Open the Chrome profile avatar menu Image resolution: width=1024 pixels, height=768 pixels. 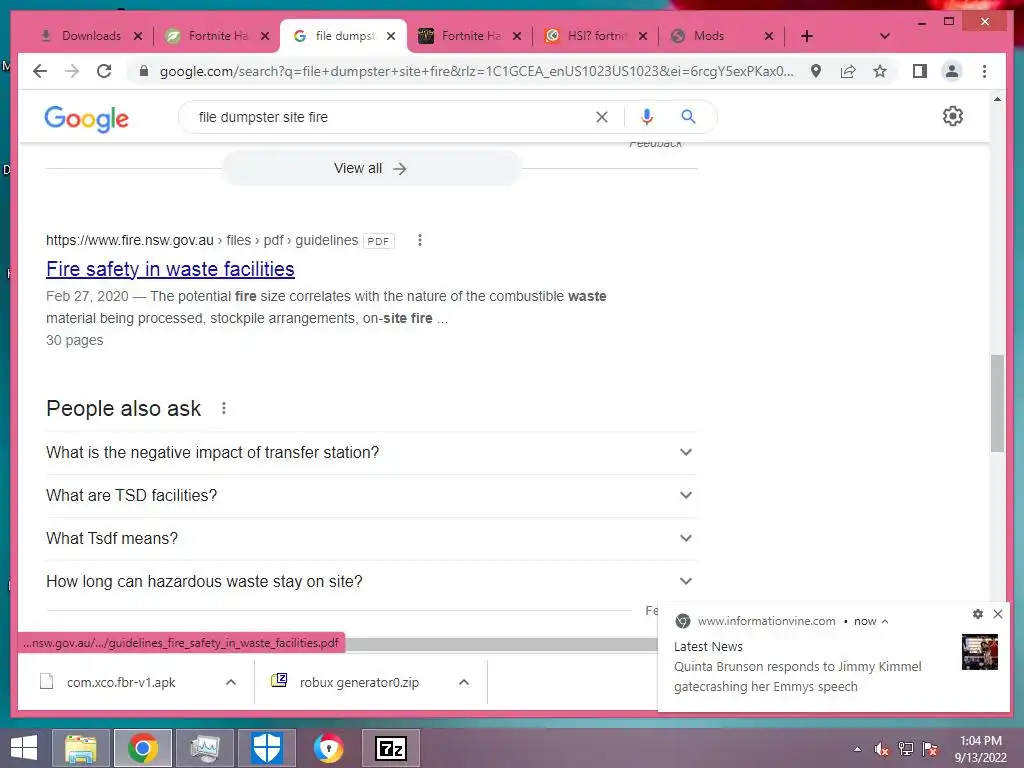pos(952,71)
